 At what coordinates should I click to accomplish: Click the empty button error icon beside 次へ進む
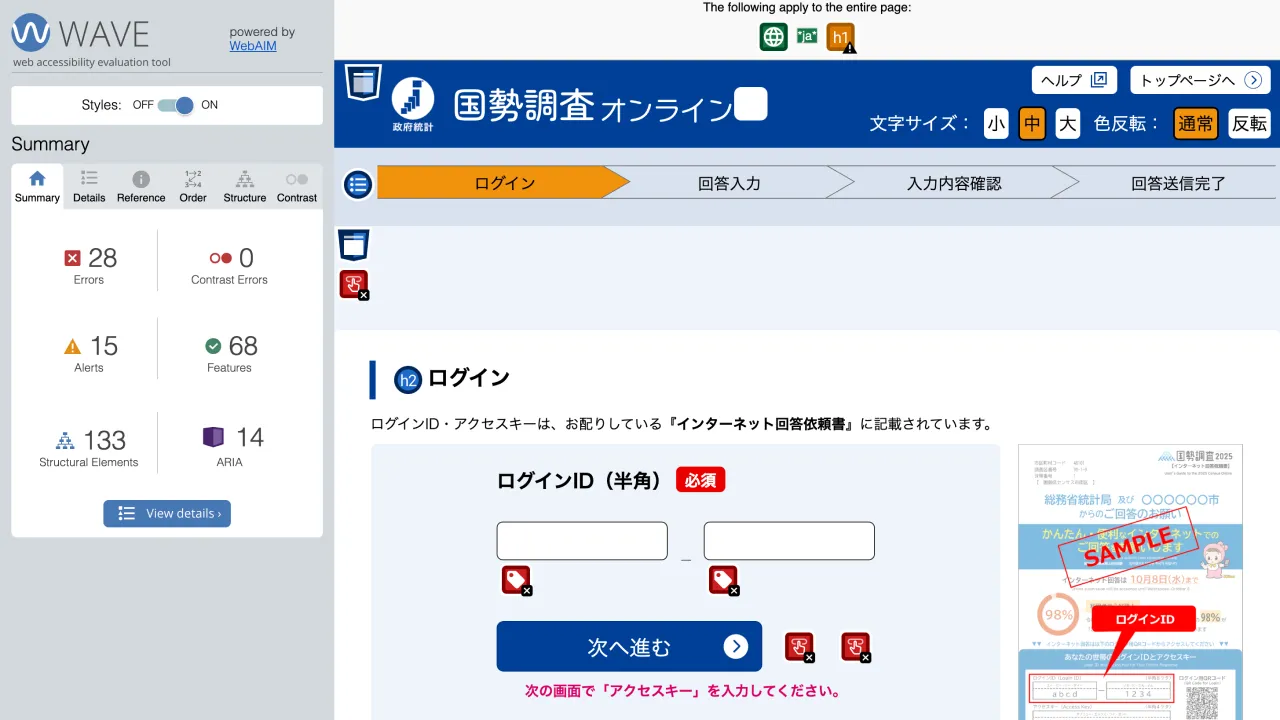tap(799, 646)
